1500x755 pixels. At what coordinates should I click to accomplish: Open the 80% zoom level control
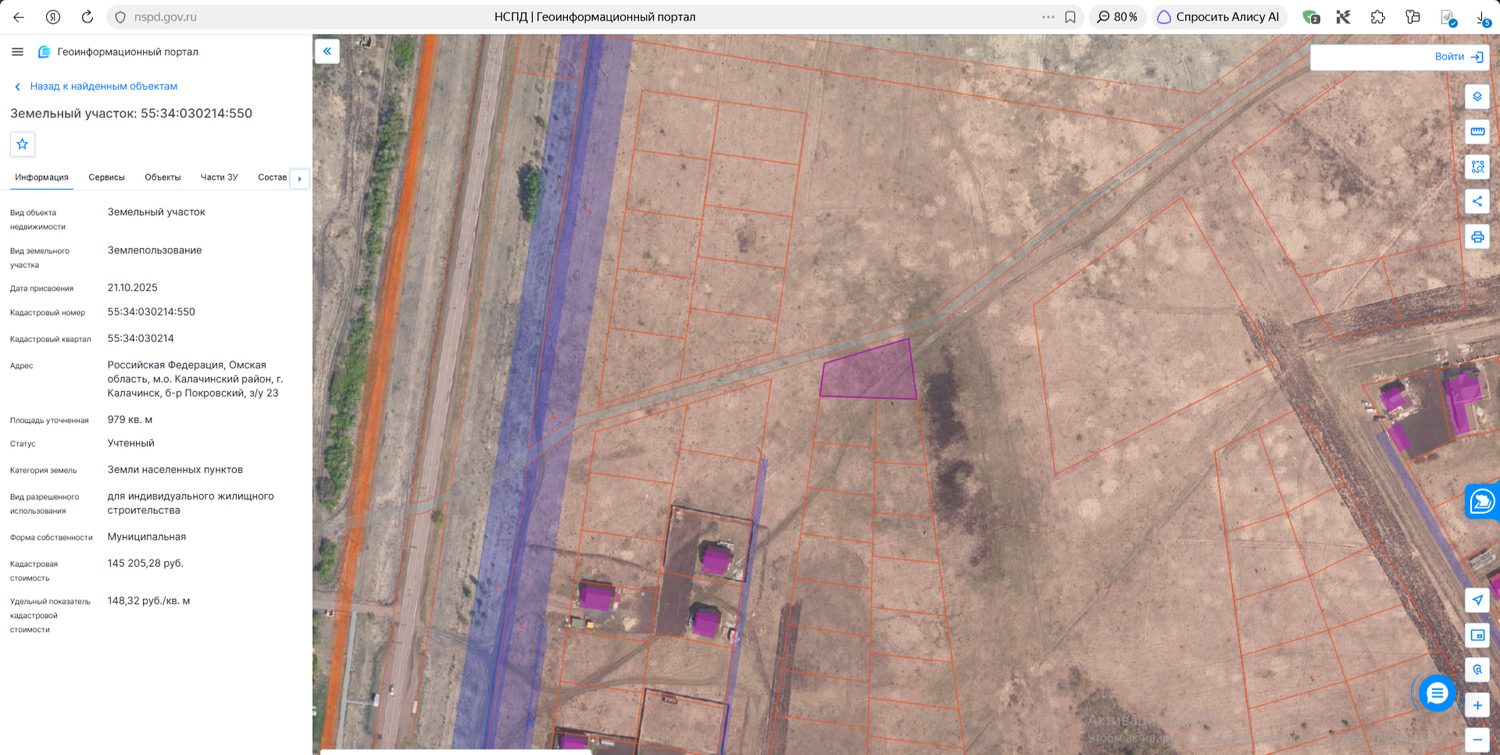click(1117, 17)
